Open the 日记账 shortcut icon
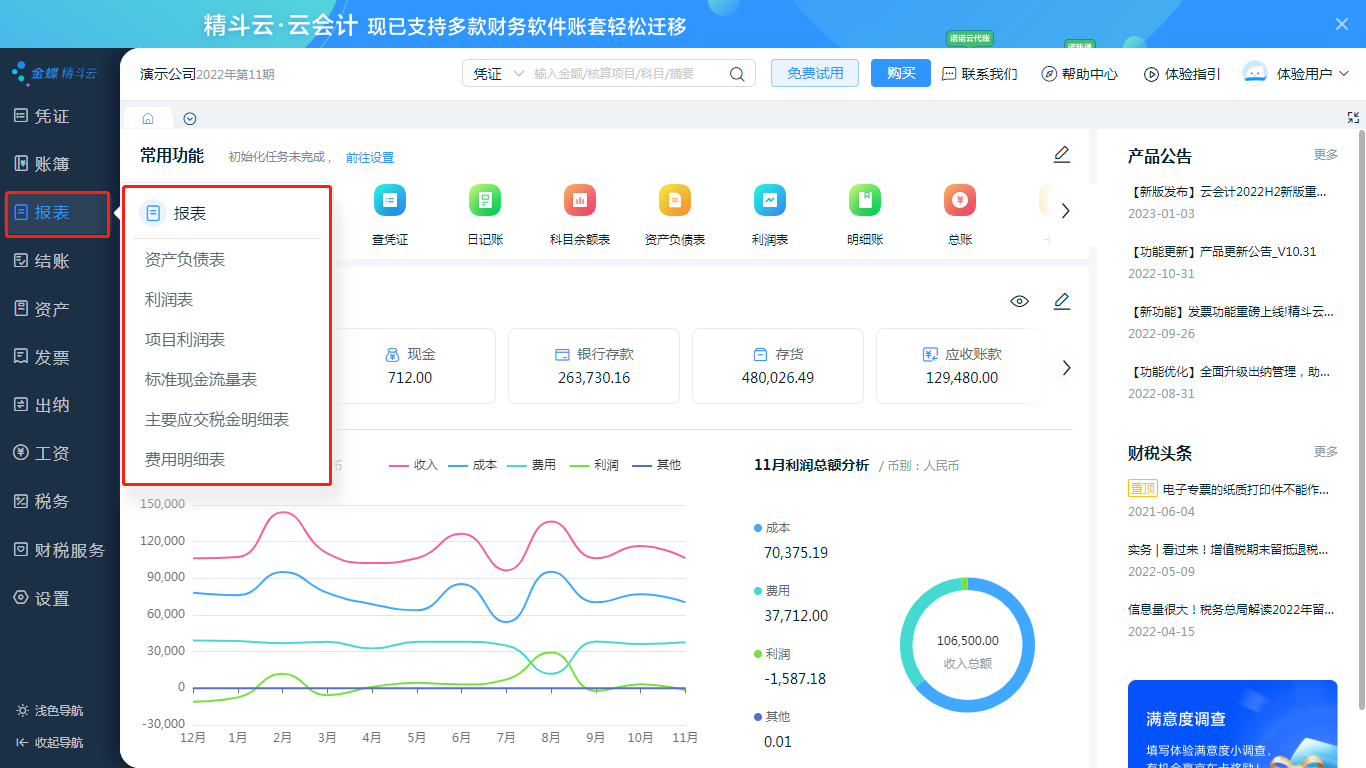Screen dimensions: 1366x768 [485, 201]
